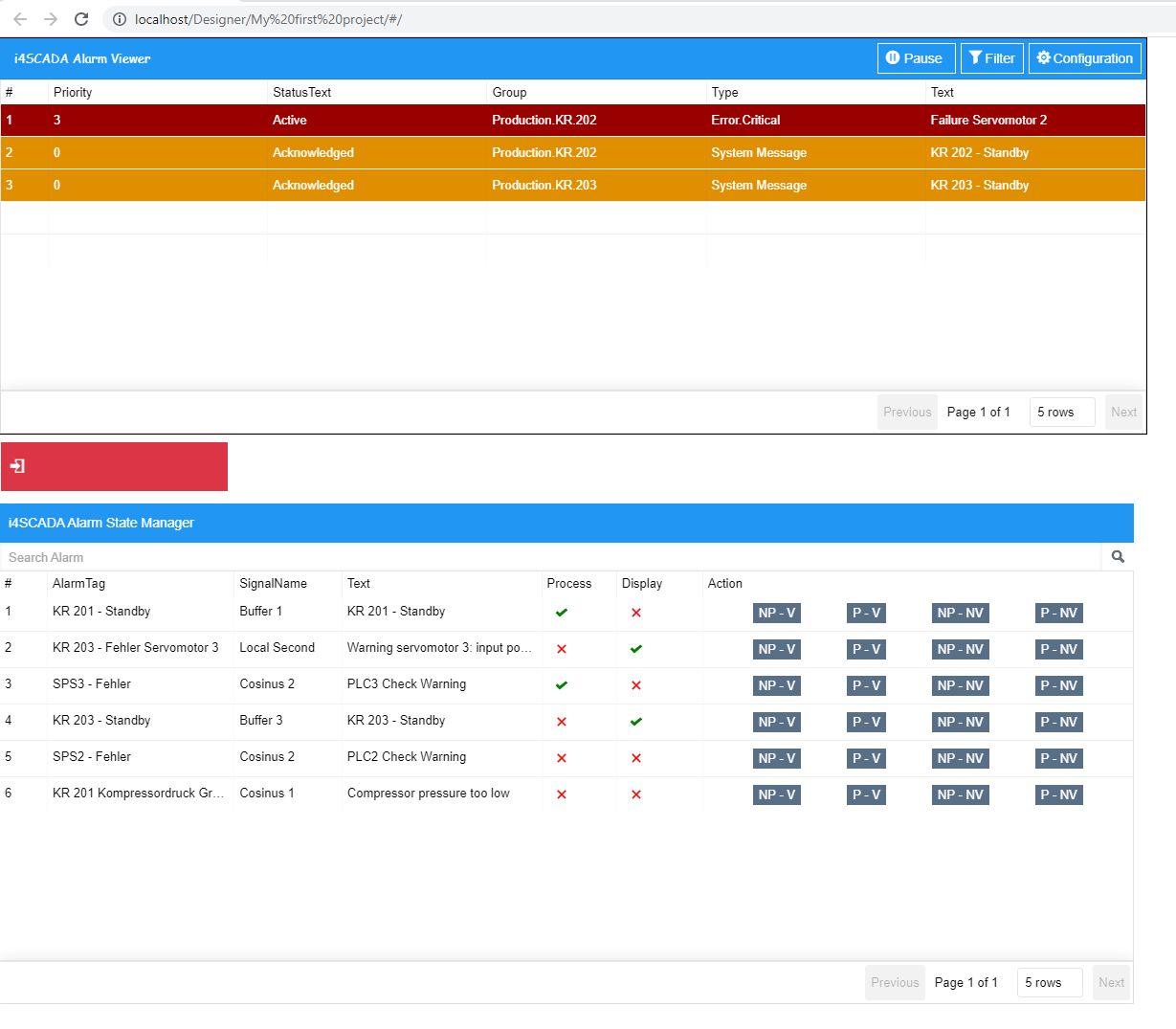Viewport: 1176px width, 1029px height.
Task: Toggle Process cross for KR 203 - Standby
Action: point(562,722)
